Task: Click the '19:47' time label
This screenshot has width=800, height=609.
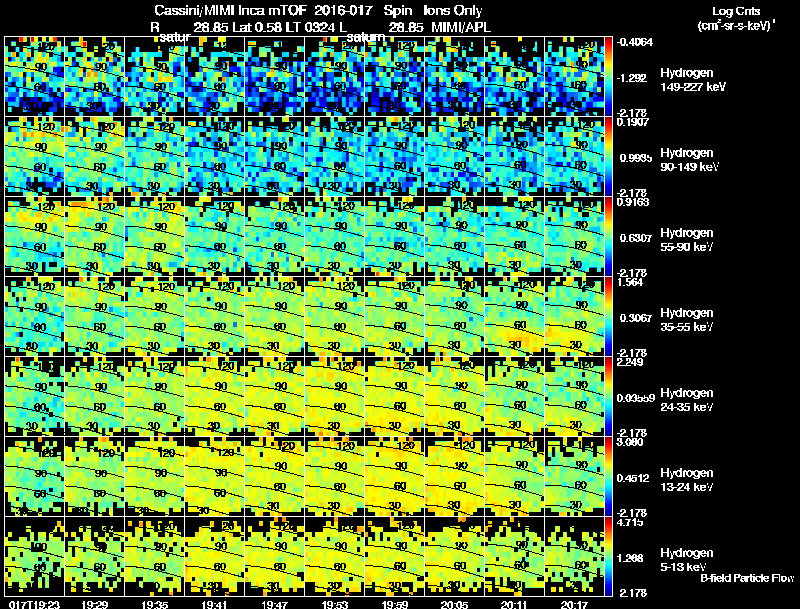Action: pos(274,604)
